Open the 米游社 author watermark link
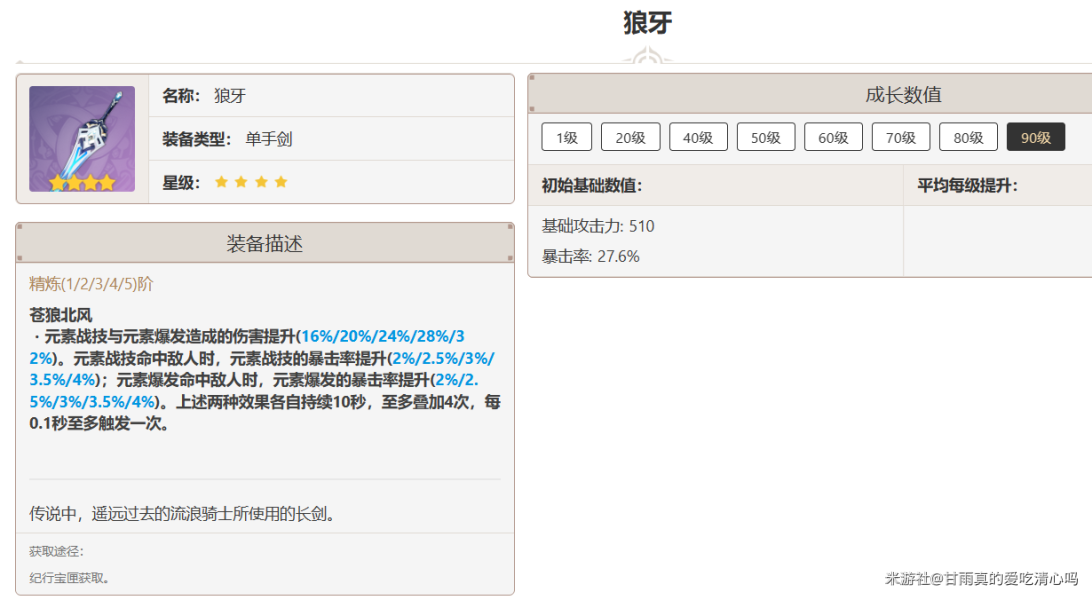1092x600 pixels. pos(981,578)
